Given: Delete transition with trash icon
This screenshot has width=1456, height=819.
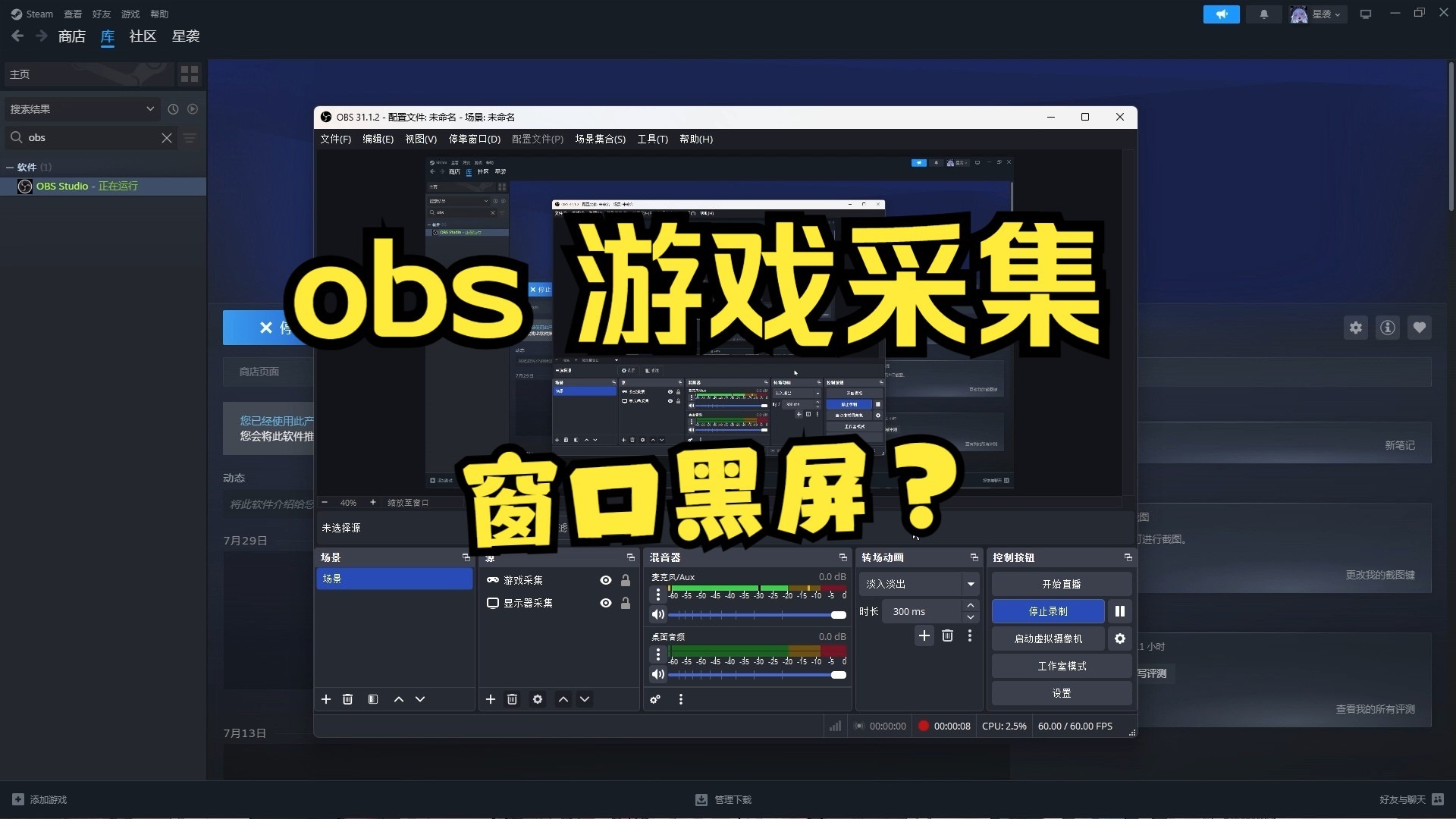Looking at the screenshot, I should point(947,635).
